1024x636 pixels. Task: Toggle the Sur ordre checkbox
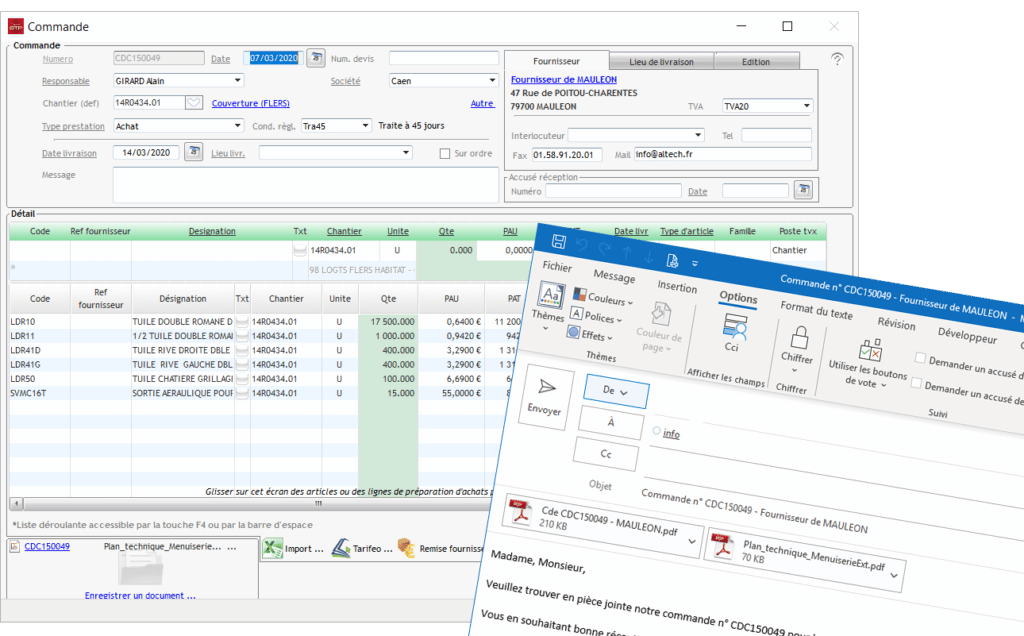445,153
